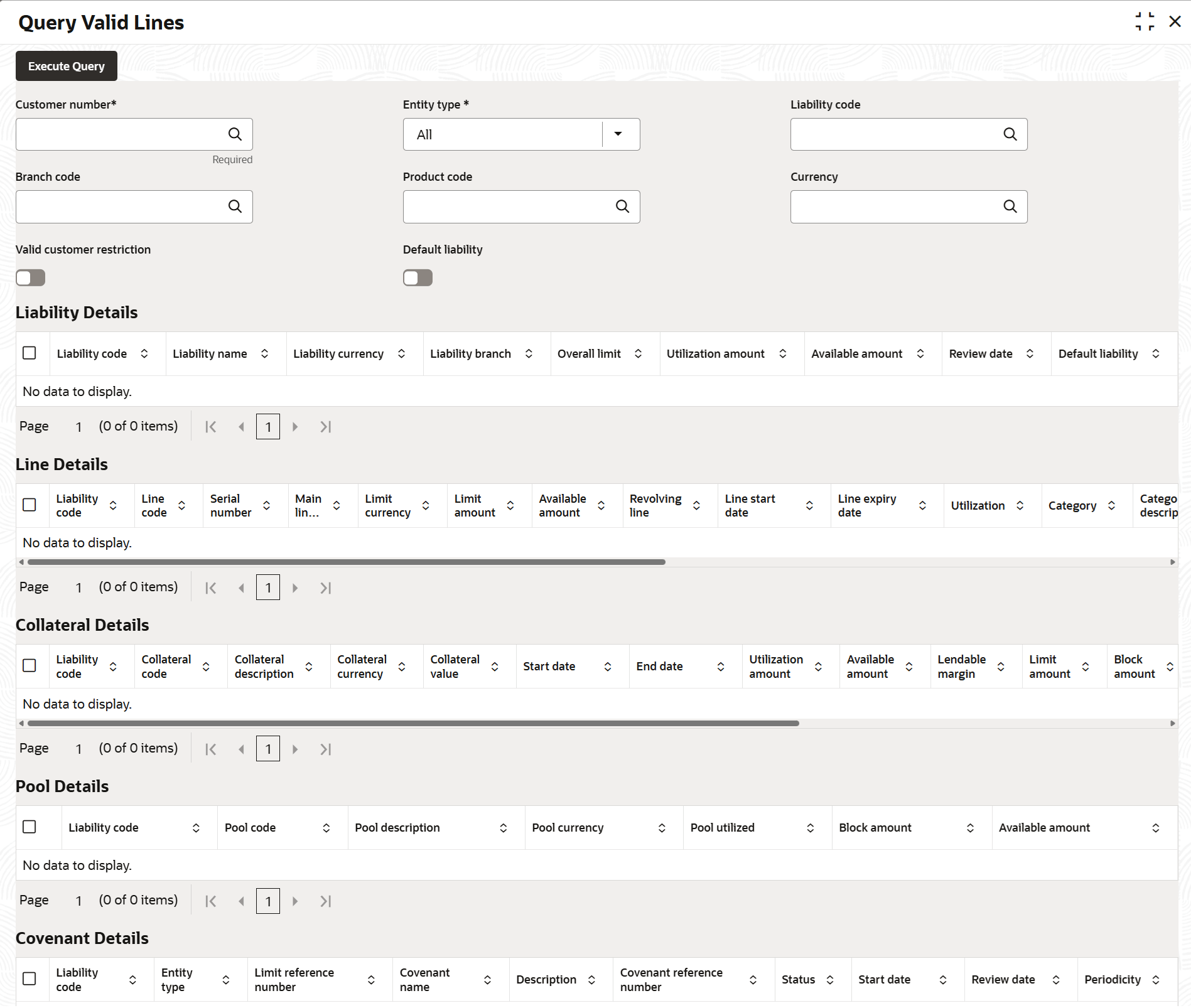
Task: Click the Customer number input field
Action: (119, 134)
